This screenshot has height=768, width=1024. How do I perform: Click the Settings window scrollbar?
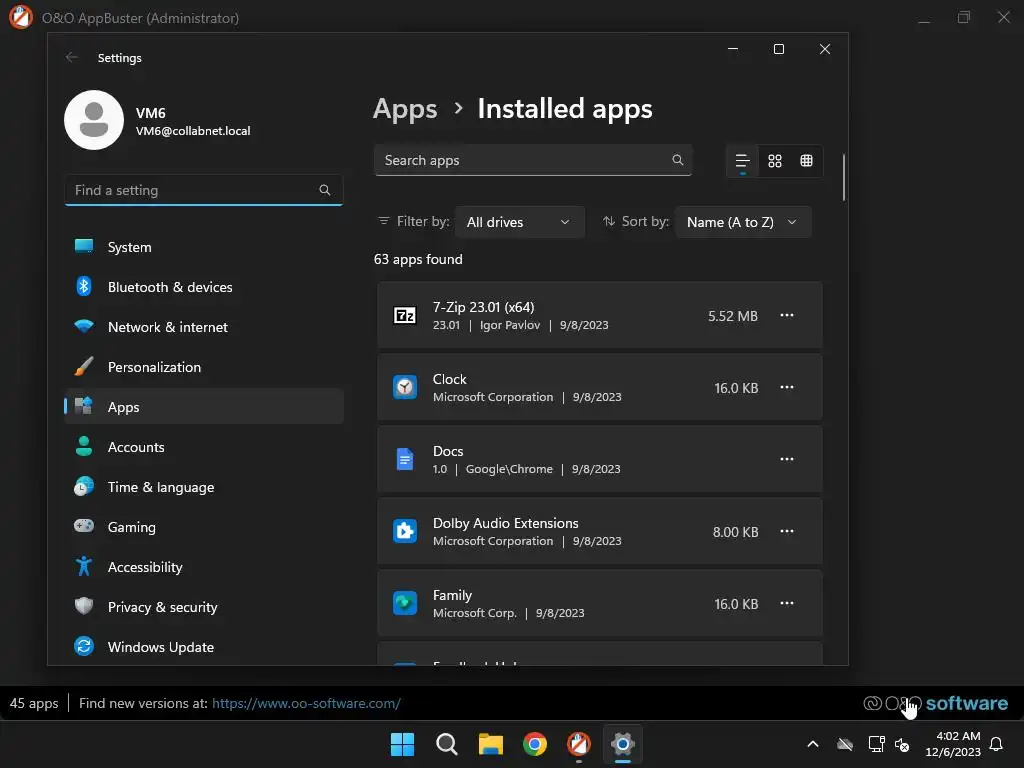tap(844, 177)
